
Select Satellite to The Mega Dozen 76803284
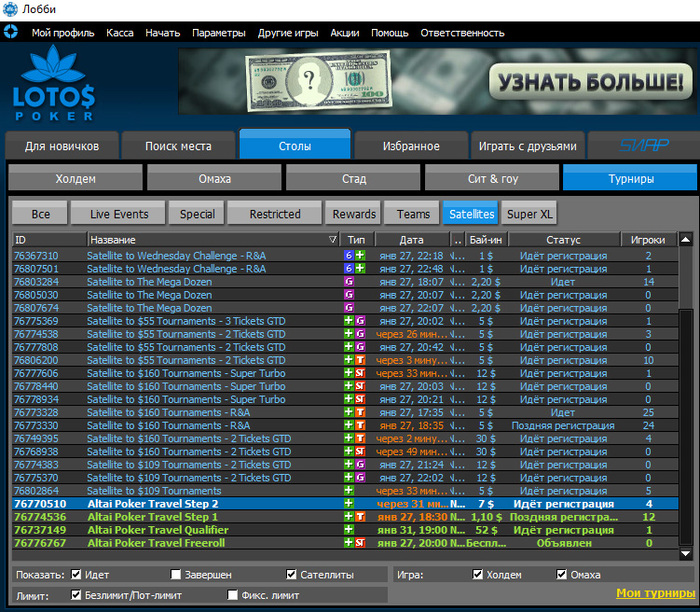[345, 282]
